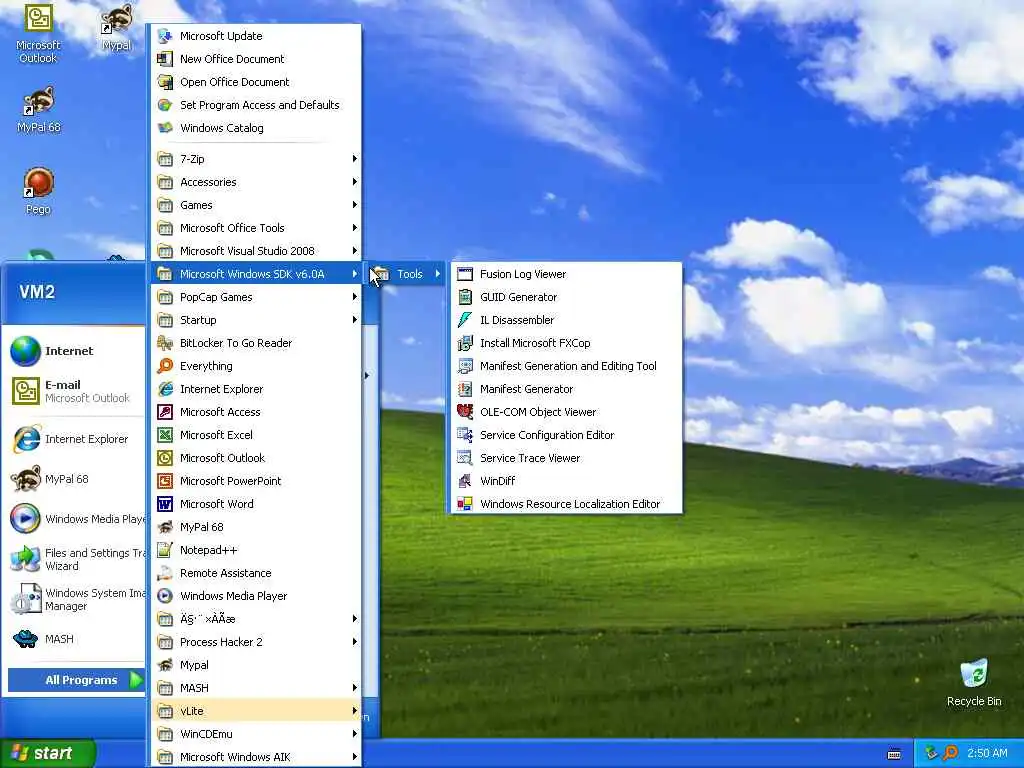Expand Microsoft Office Tools submenu arrow

355,228
